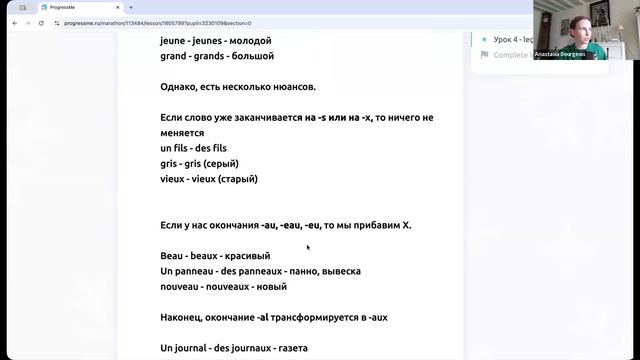Click the browser forward arrow

[x=28, y=23]
